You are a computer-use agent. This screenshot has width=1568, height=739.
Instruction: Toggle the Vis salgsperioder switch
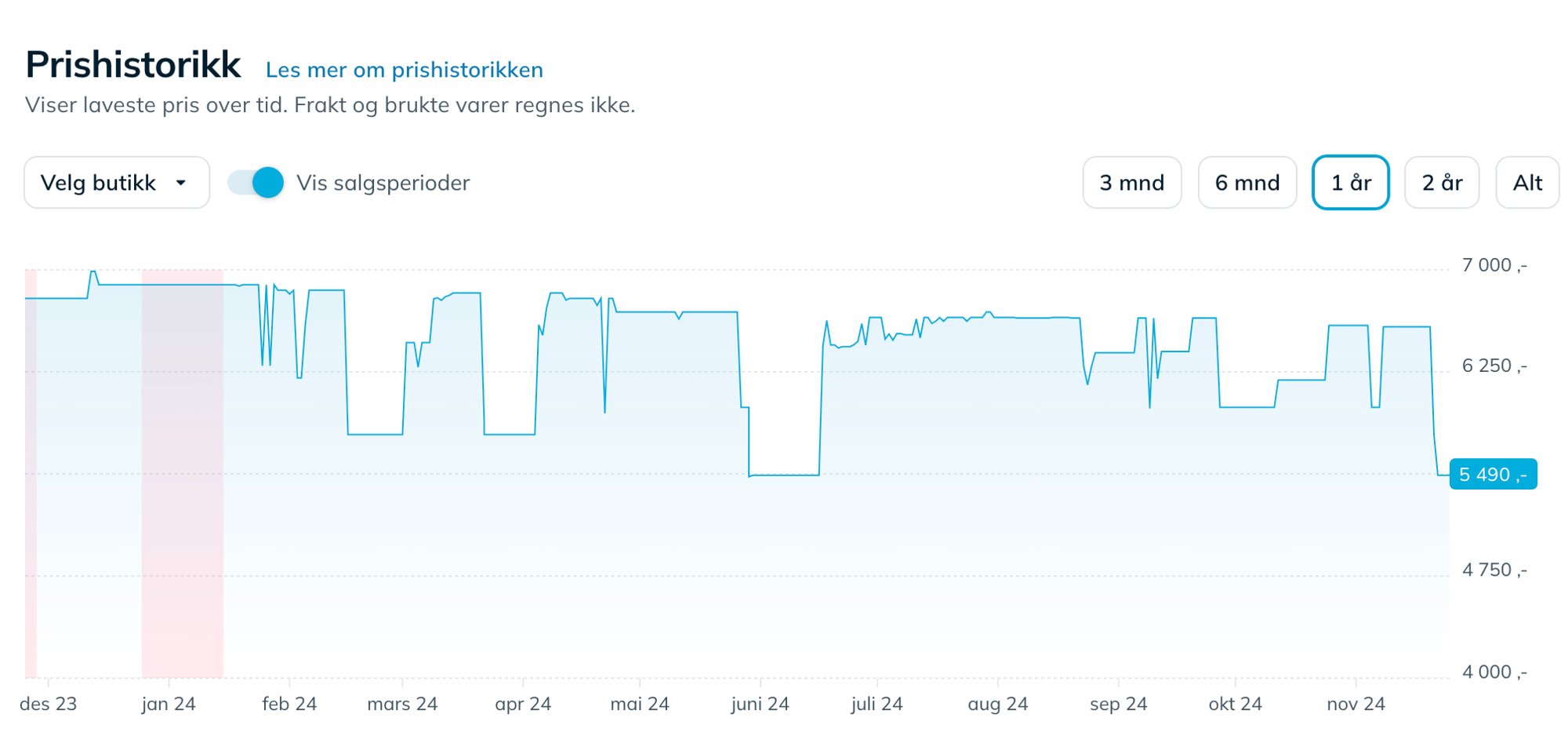(256, 183)
